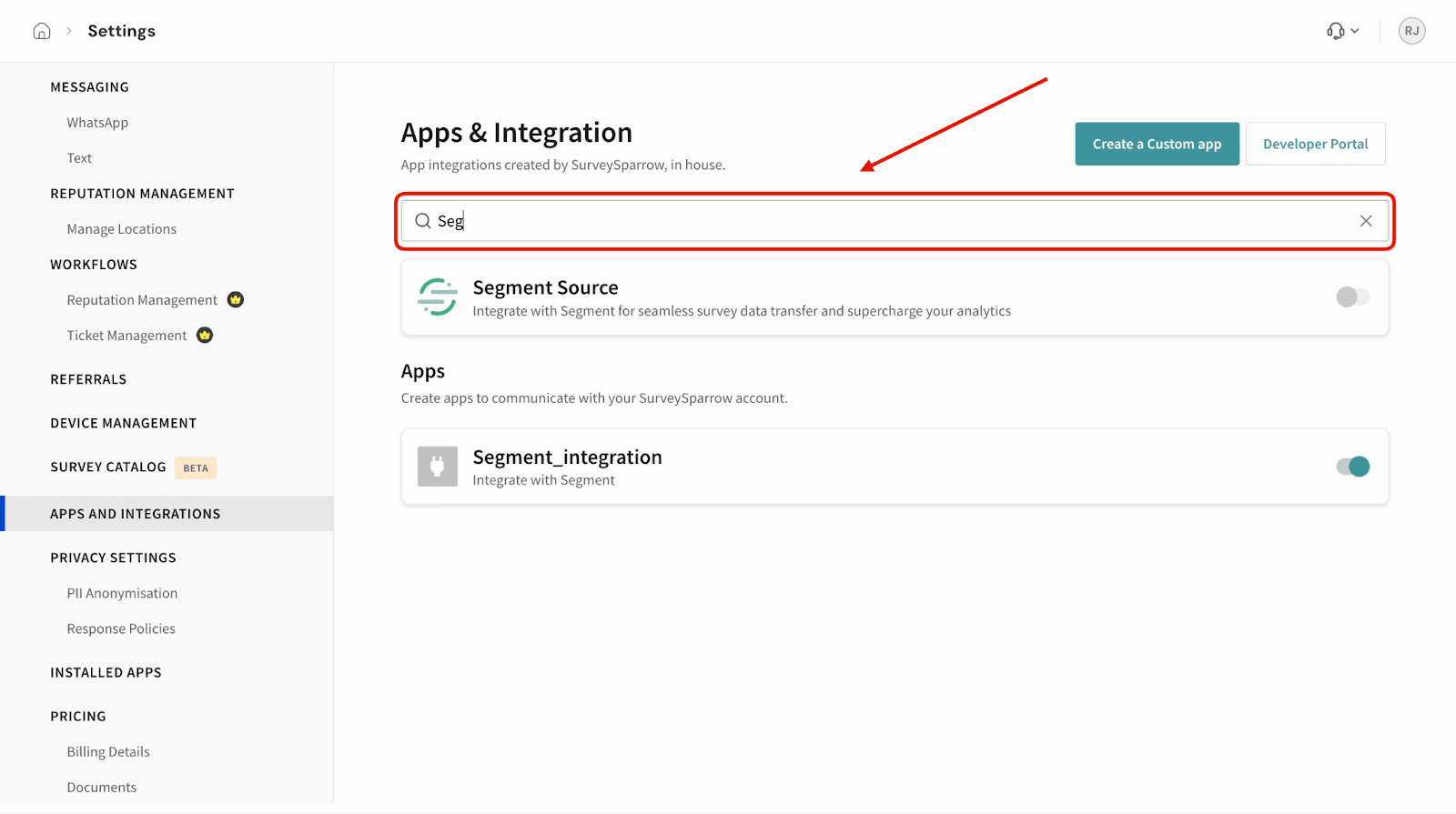The height and width of the screenshot is (814, 1456).
Task: Open the RJ user avatar menu
Action: pos(1411,31)
